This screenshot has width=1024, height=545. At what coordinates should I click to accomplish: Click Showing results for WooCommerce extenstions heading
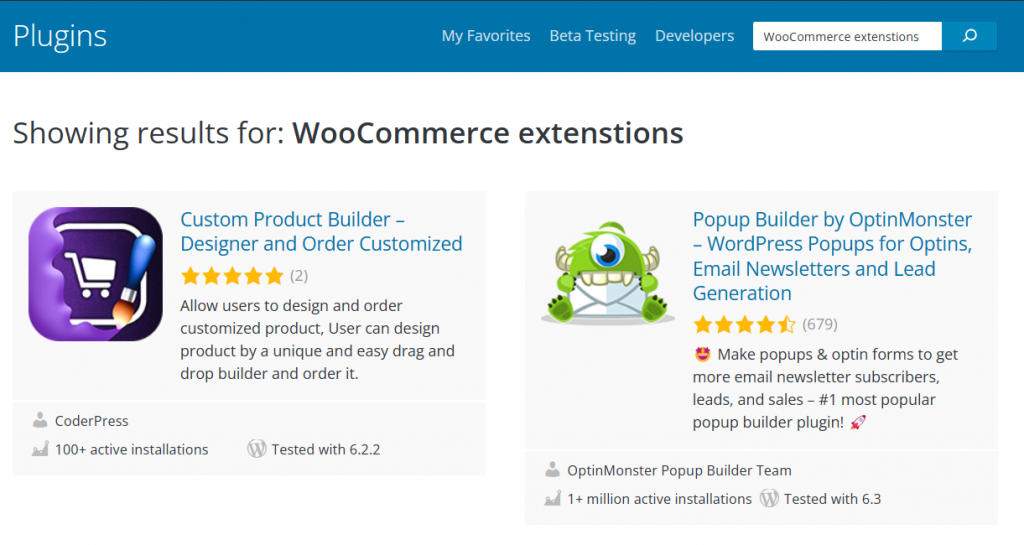[348, 133]
